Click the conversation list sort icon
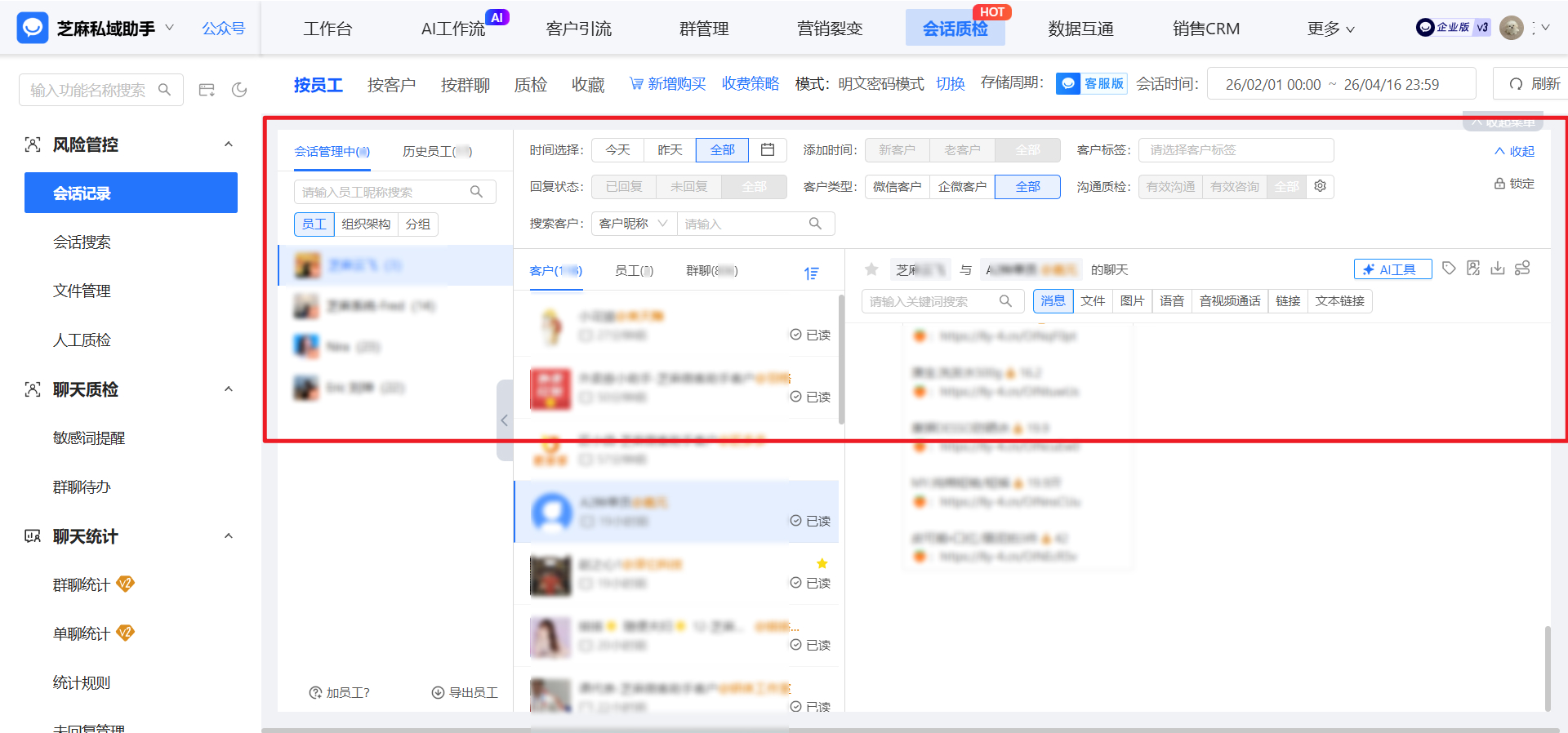This screenshot has width=1568, height=733. click(x=811, y=273)
